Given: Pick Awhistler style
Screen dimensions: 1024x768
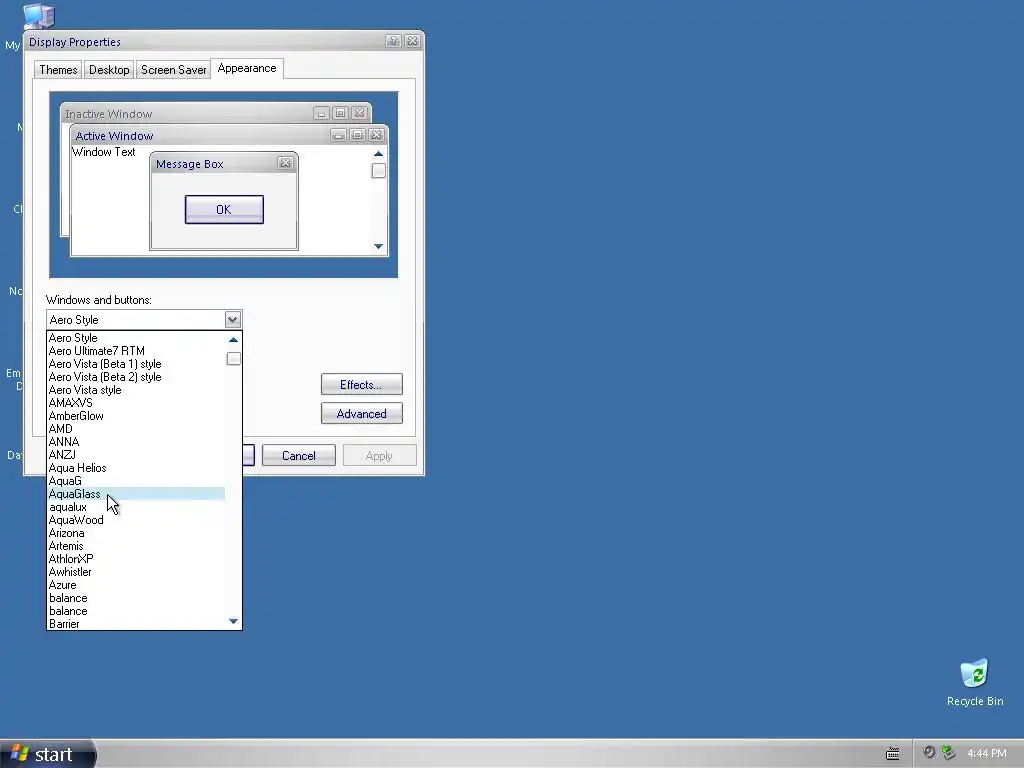Looking at the screenshot, I should (136, 572).
